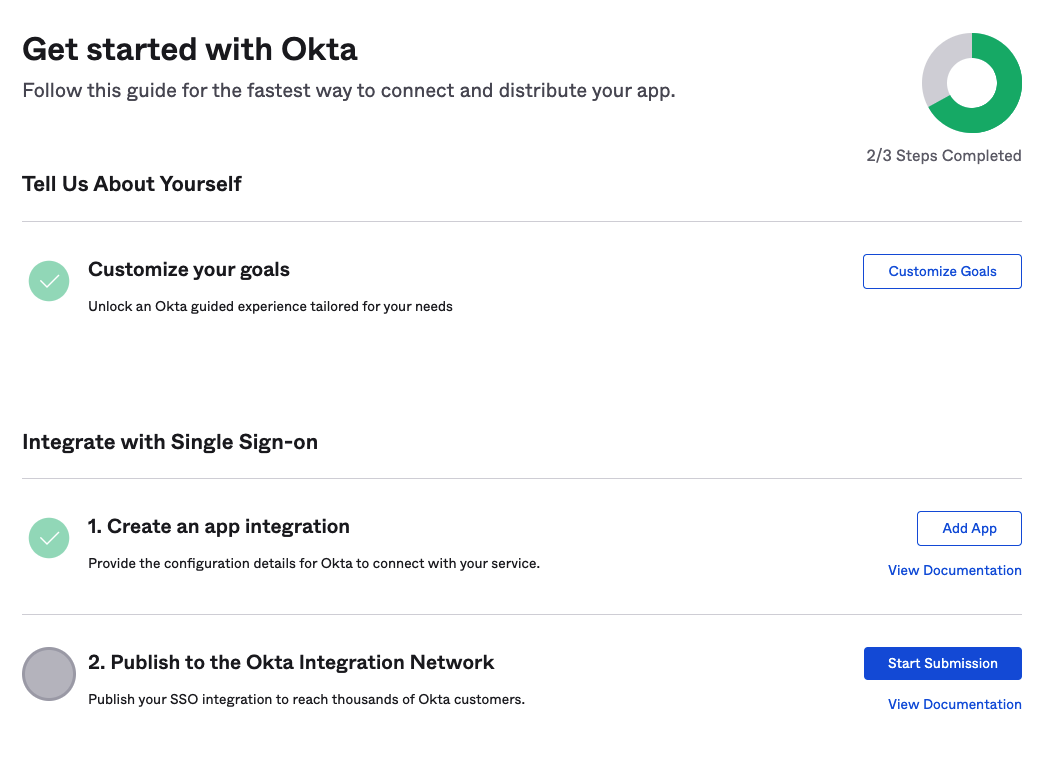Click the "Unlock an Okta guided experience" description

click(x=270, y=306)
